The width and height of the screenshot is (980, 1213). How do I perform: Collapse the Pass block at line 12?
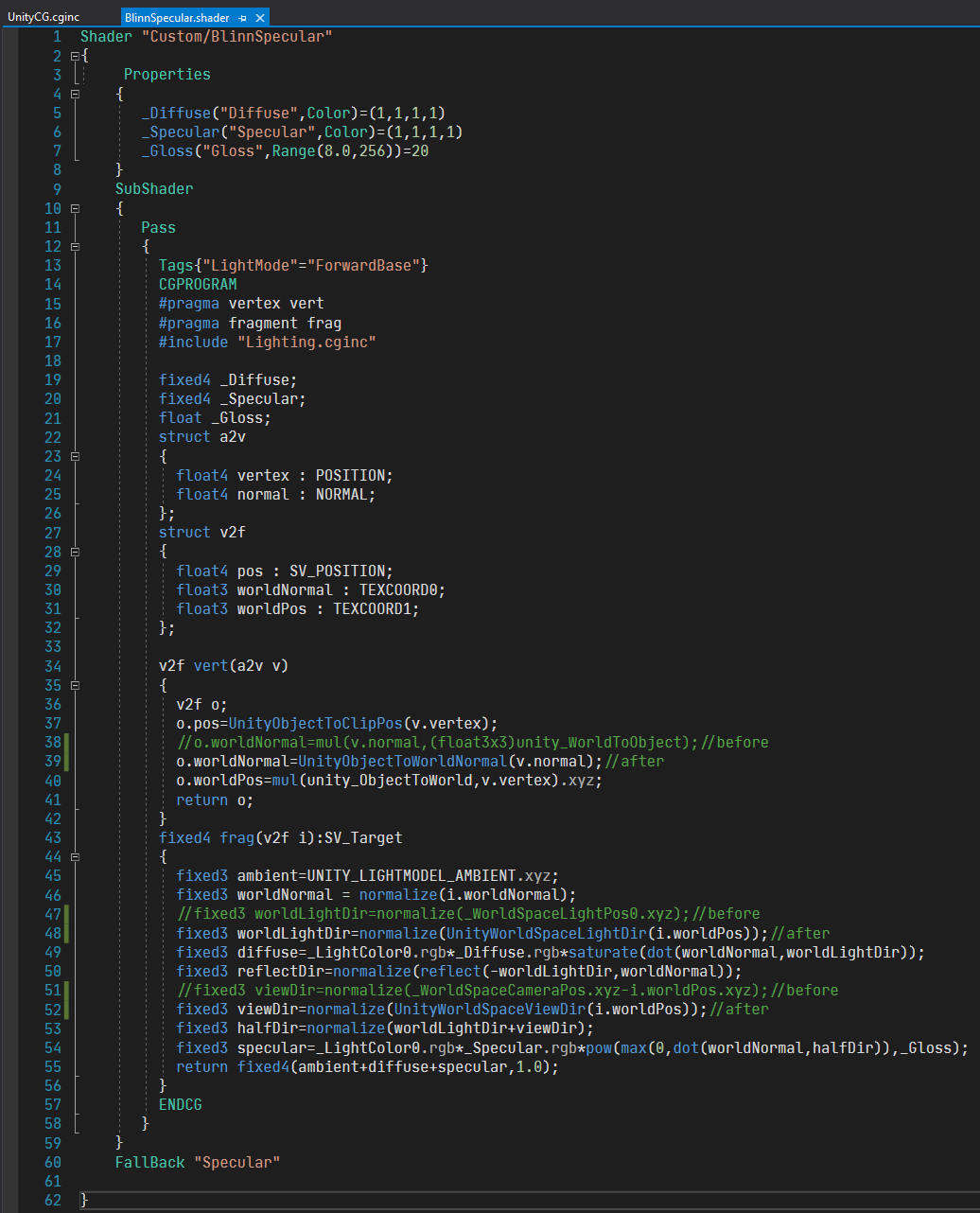point(75,246)
